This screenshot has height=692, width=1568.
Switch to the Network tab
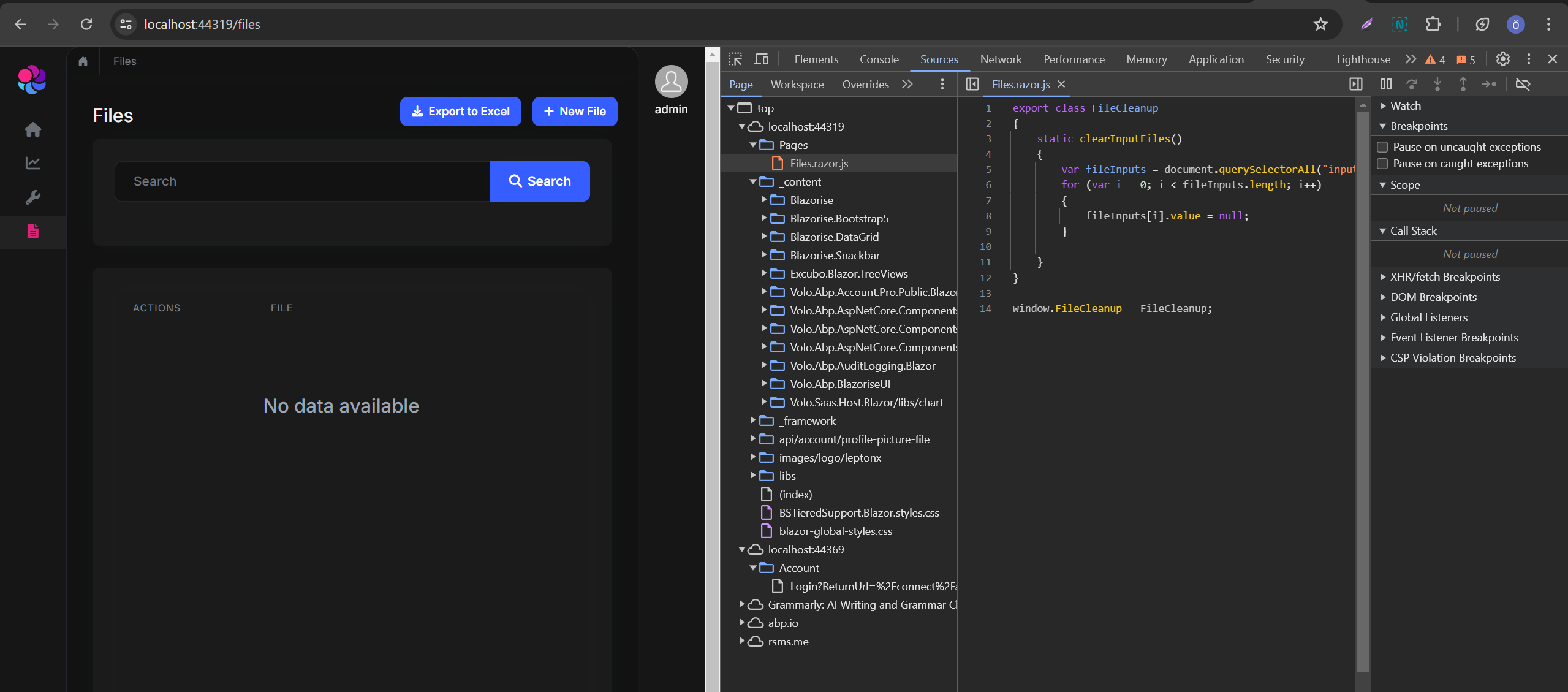1001,59
